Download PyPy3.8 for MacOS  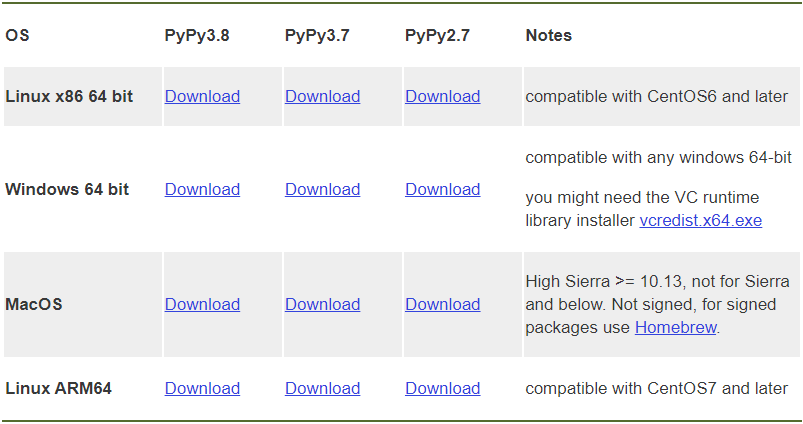[x=202, y=304]
